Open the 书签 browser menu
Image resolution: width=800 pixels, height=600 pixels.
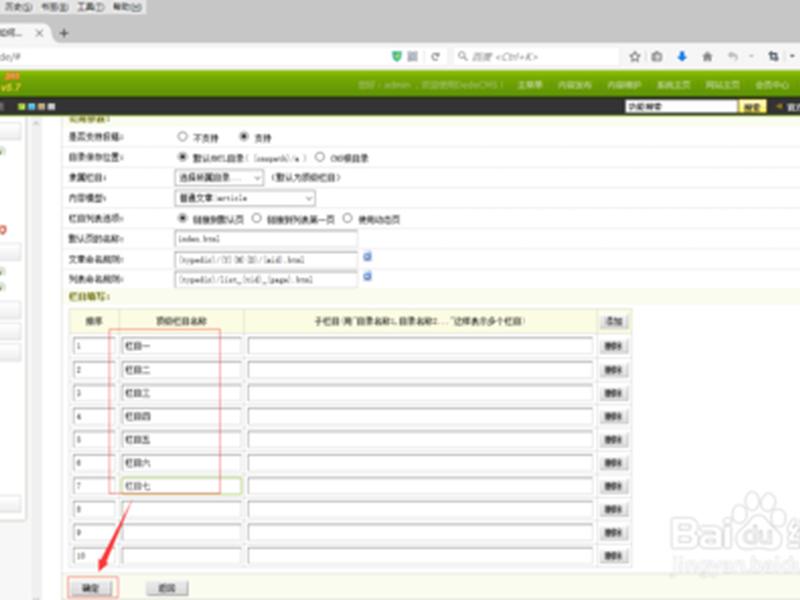click(x=54, y=7)
